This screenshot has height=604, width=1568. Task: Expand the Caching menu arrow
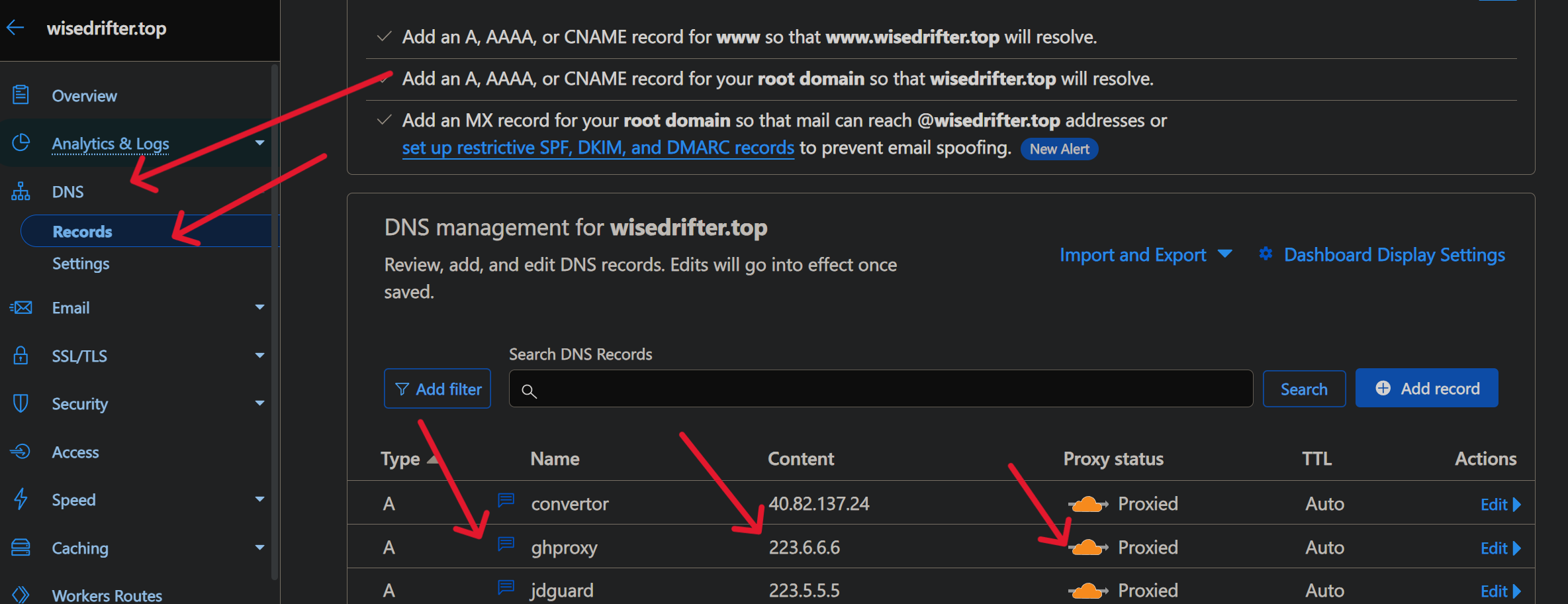[x=259, y=548]
